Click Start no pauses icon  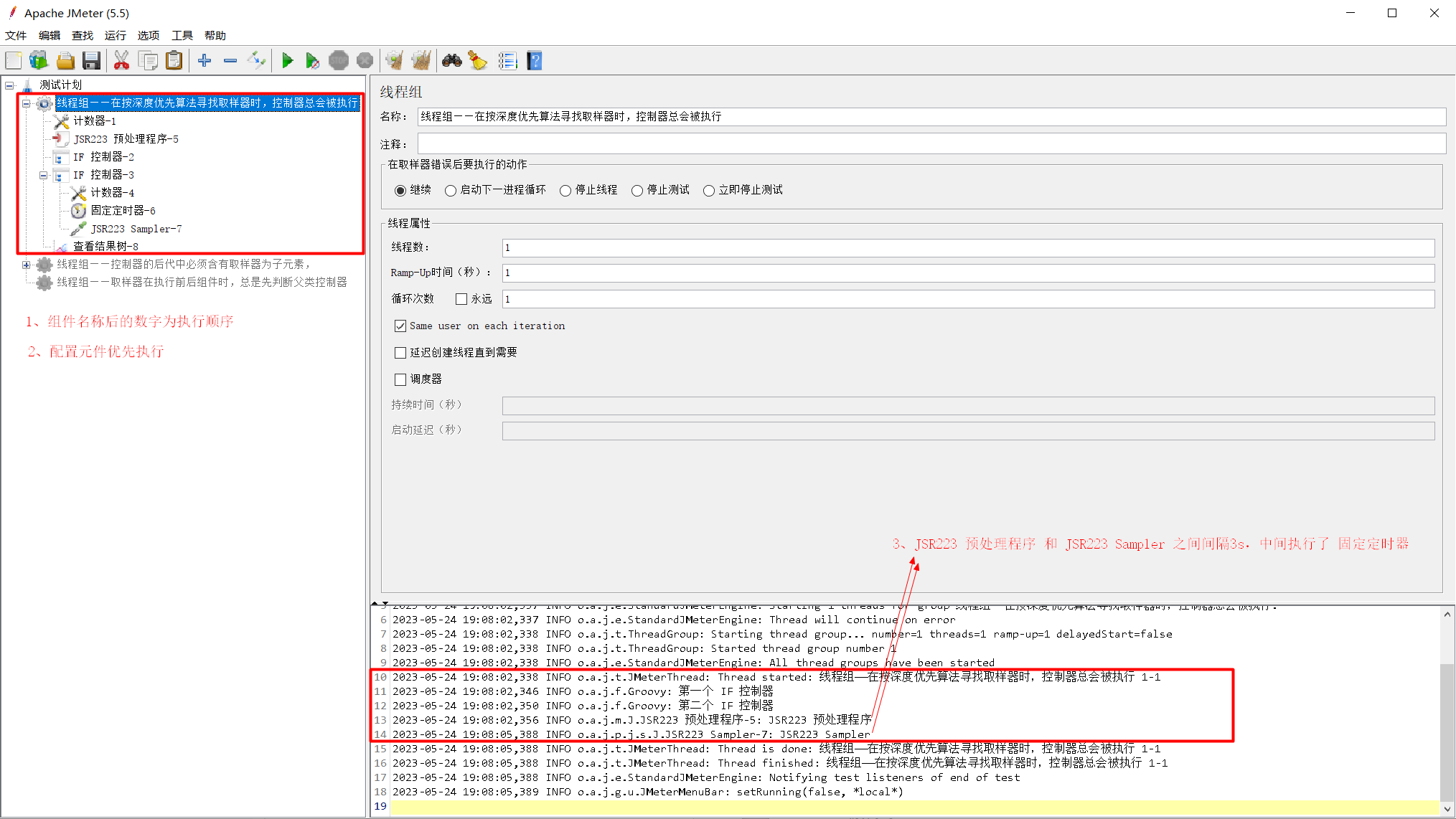coord(313,61)
